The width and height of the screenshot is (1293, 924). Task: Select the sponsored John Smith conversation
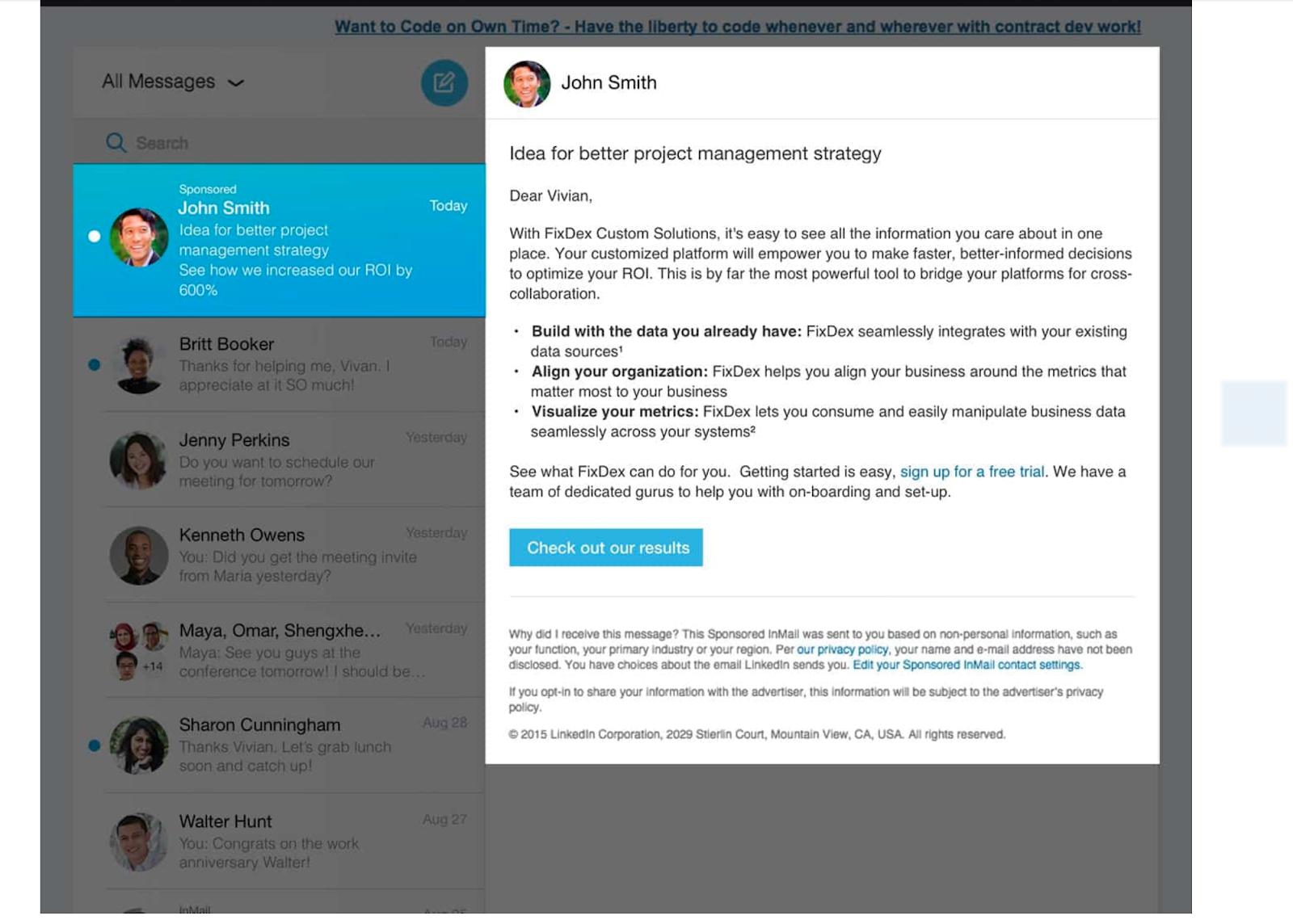(x=279, y=240)
